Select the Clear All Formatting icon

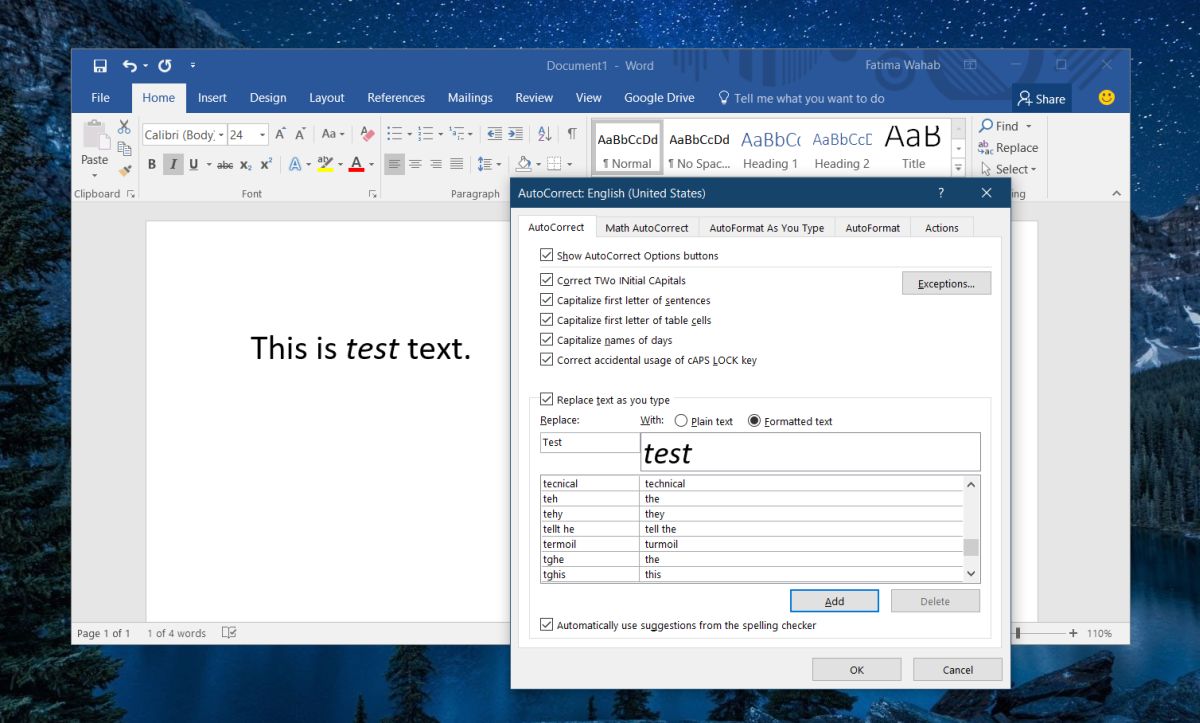tap(368, 133)
